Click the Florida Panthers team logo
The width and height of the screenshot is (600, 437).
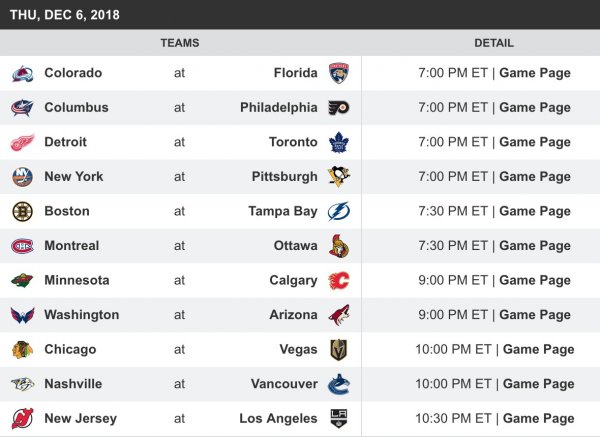(x=339, y=73)
